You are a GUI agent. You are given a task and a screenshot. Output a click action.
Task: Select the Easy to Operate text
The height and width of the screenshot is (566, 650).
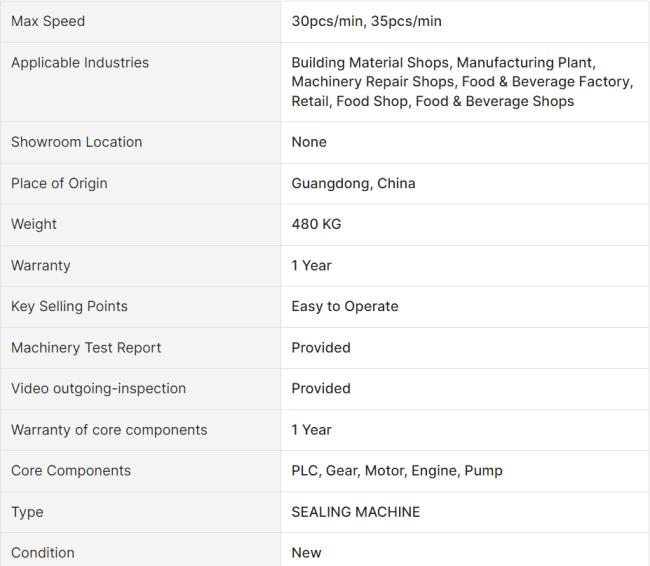coord(345,306)
